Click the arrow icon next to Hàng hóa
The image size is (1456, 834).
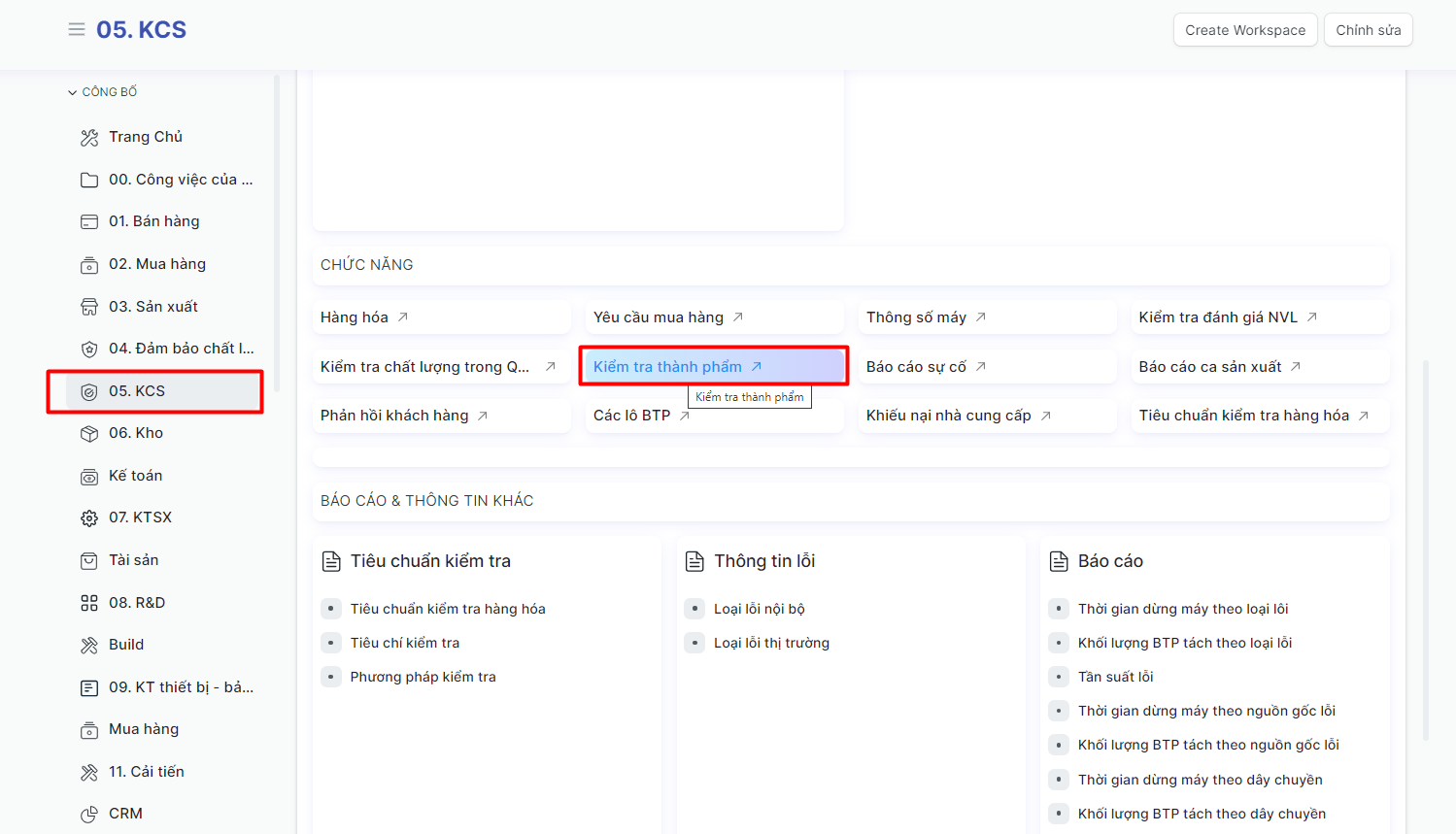click(403, 317)
